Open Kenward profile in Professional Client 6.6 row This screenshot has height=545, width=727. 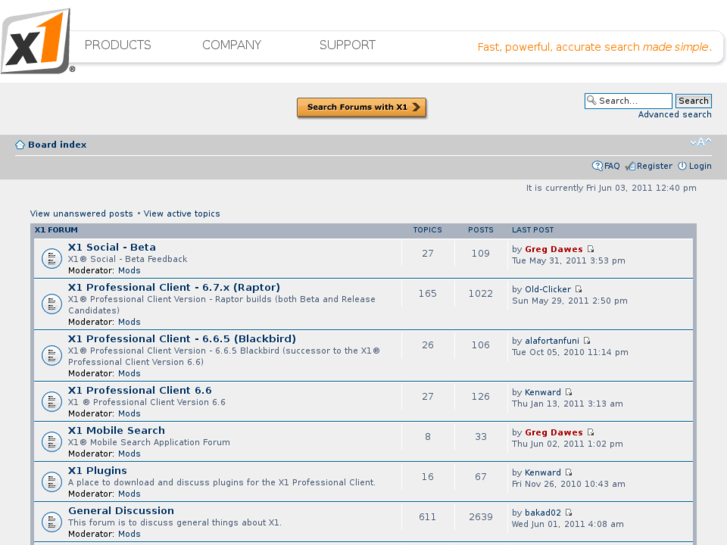tap(543, 392)
